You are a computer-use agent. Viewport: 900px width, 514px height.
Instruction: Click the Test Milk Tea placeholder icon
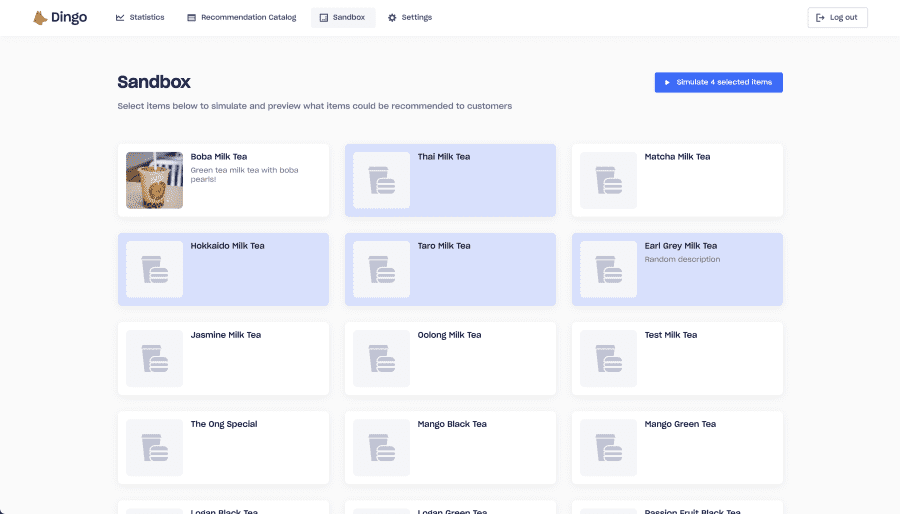(608, 359)
